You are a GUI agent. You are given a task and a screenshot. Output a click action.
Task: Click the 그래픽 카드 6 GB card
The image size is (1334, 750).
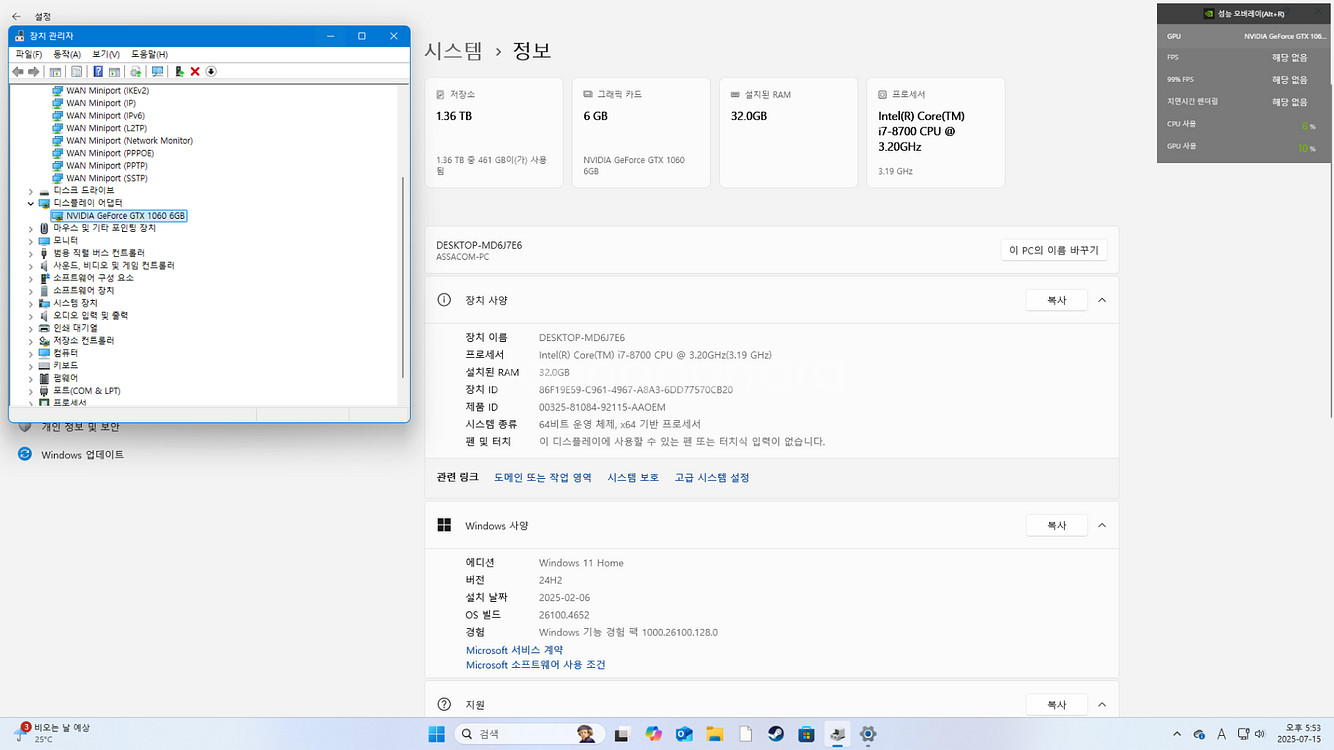point(641,132)
